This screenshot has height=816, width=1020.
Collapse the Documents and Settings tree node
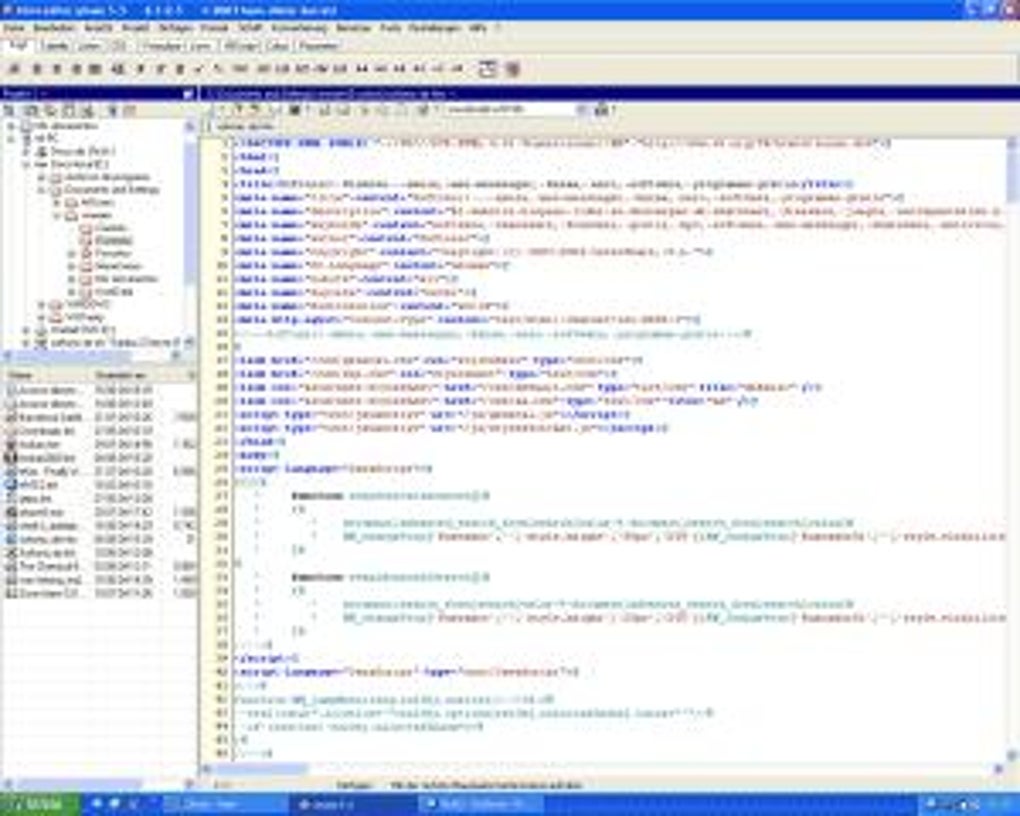click(42, 190)
